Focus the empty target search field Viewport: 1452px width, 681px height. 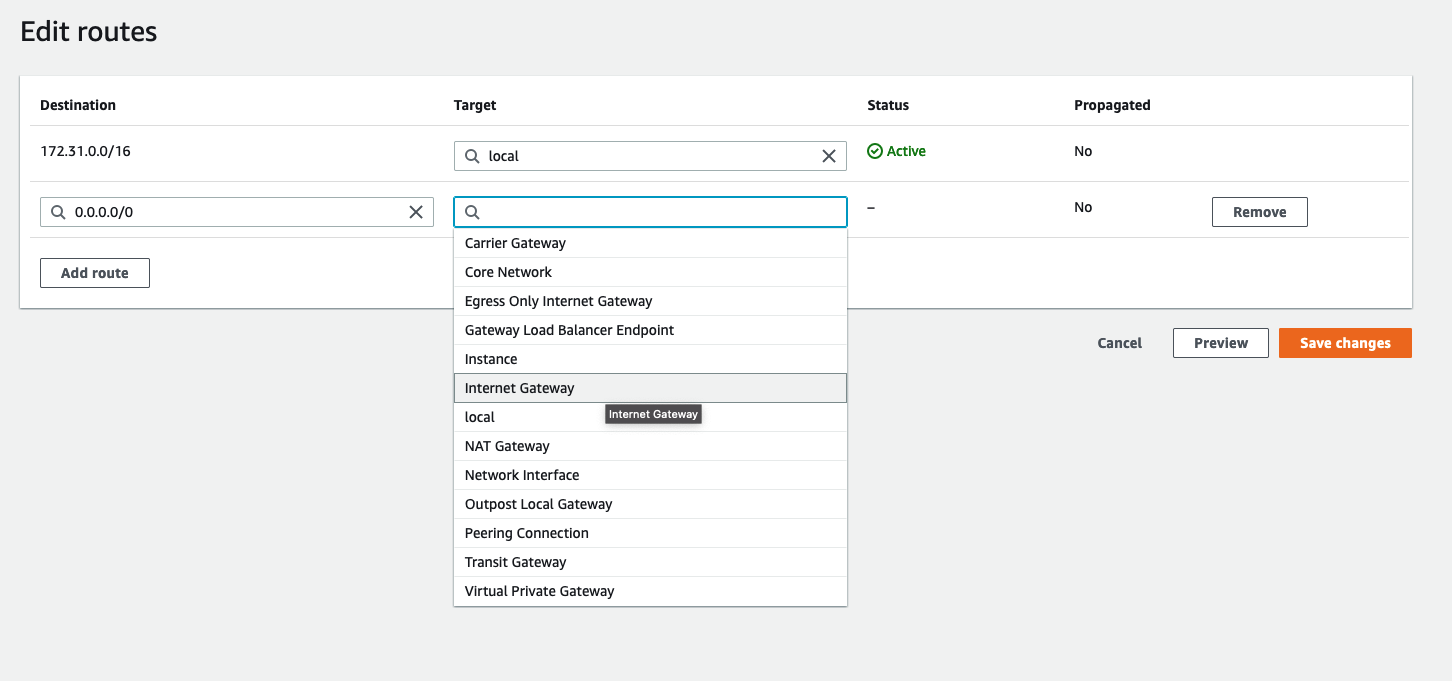[x=660, y=212]
